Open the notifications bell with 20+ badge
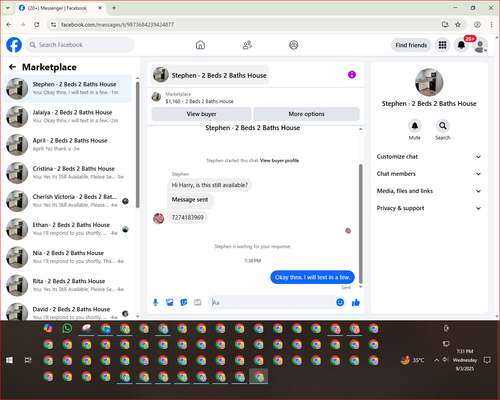500x400 pixels. pos(461,45)
